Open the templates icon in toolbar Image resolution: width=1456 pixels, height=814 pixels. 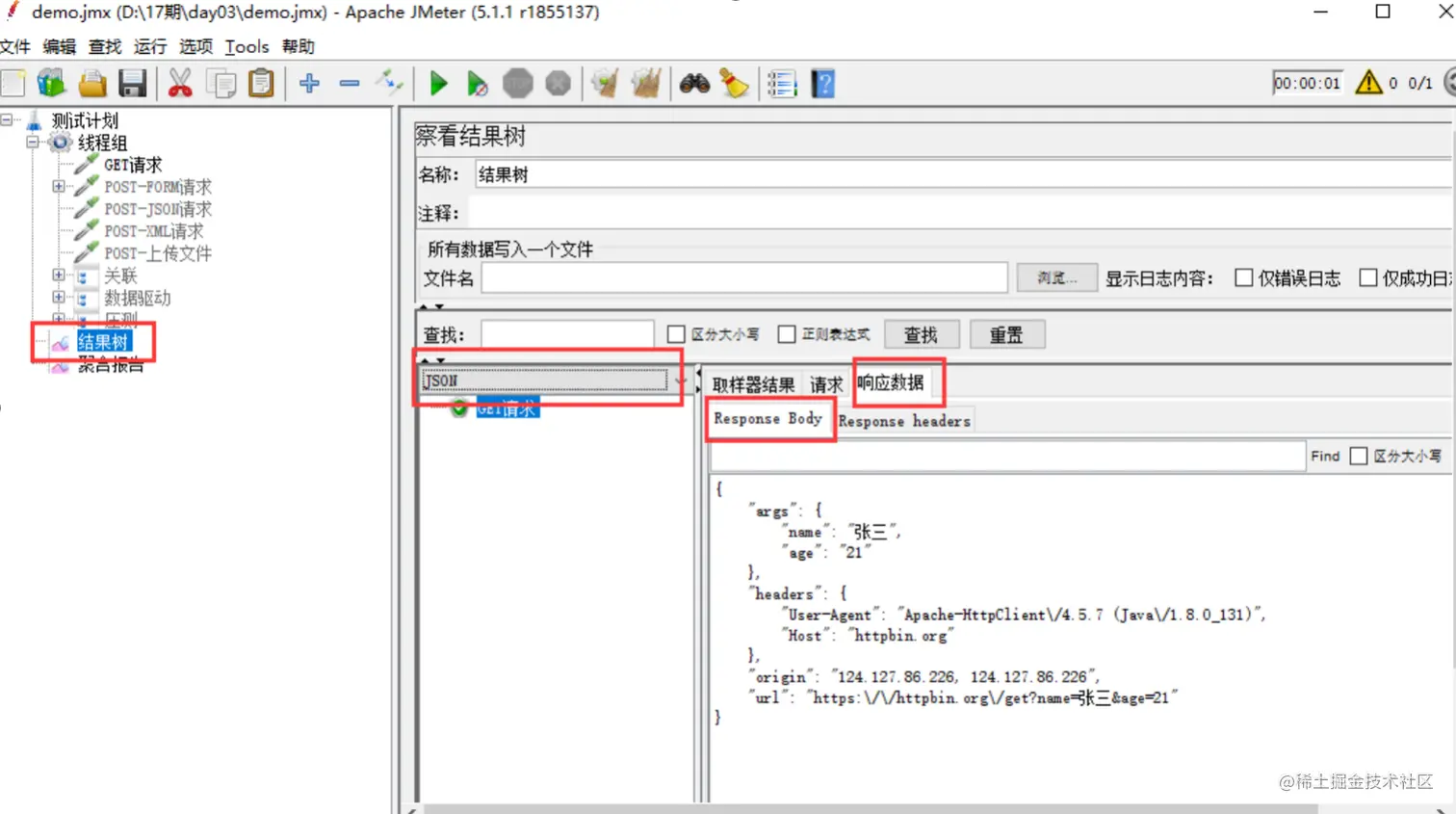[x=51, y=84]
